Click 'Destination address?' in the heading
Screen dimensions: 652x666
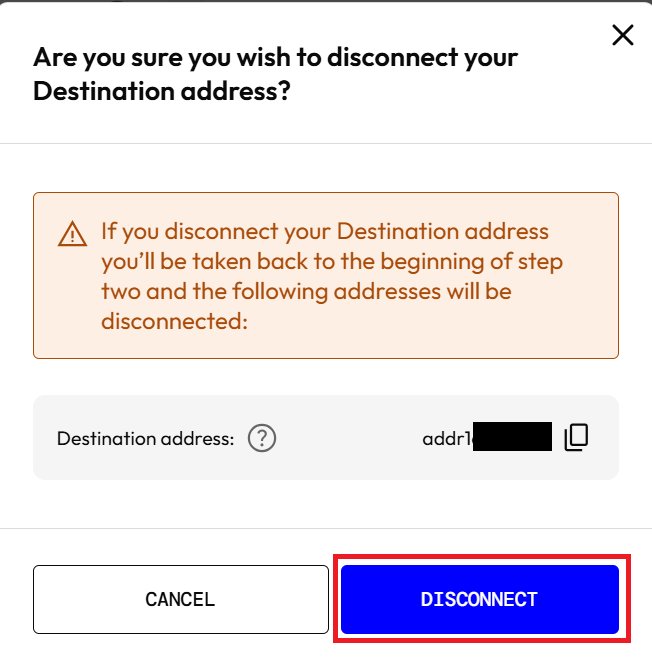[162, 91]
